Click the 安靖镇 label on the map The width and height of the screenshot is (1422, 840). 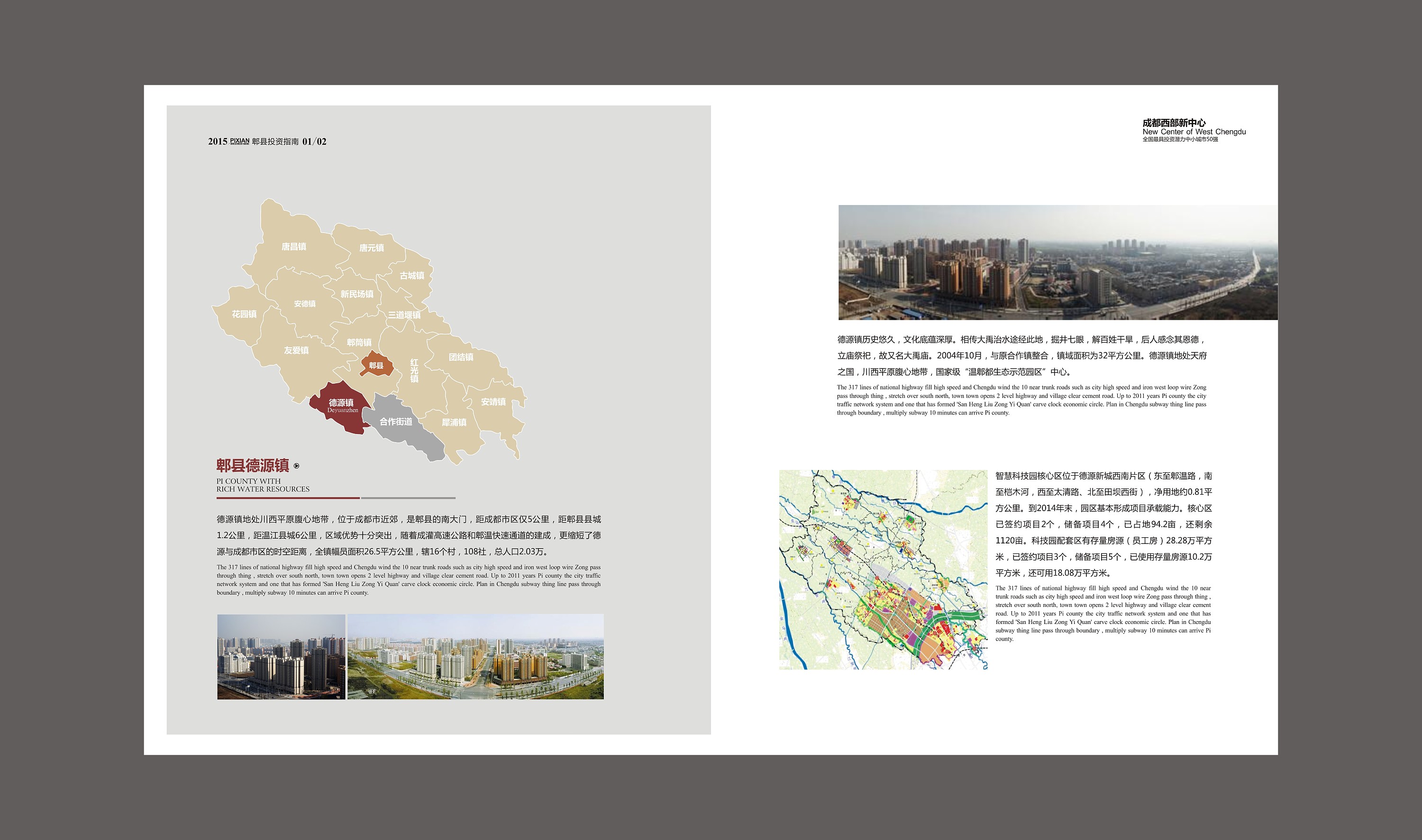point(492,401)
